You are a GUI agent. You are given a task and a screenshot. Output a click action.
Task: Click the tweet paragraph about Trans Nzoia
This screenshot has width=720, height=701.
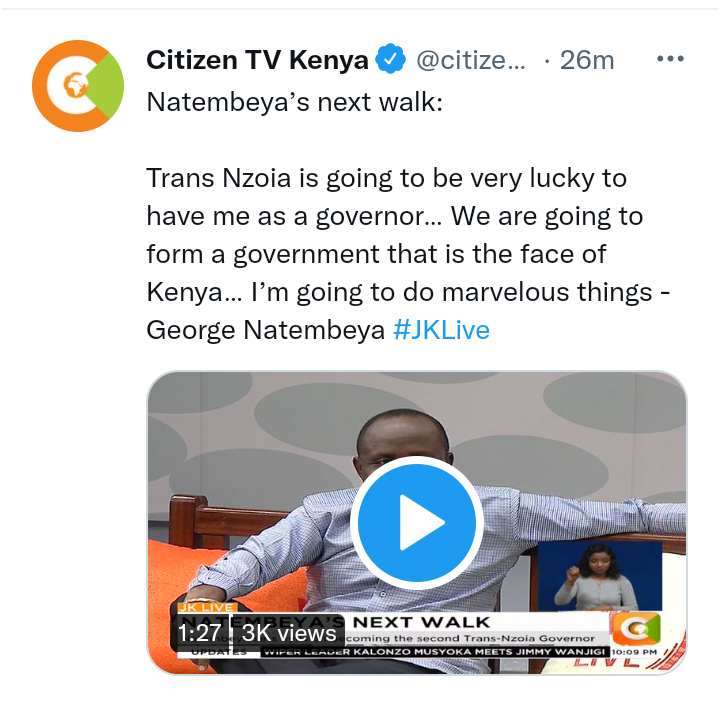point(408,253)
